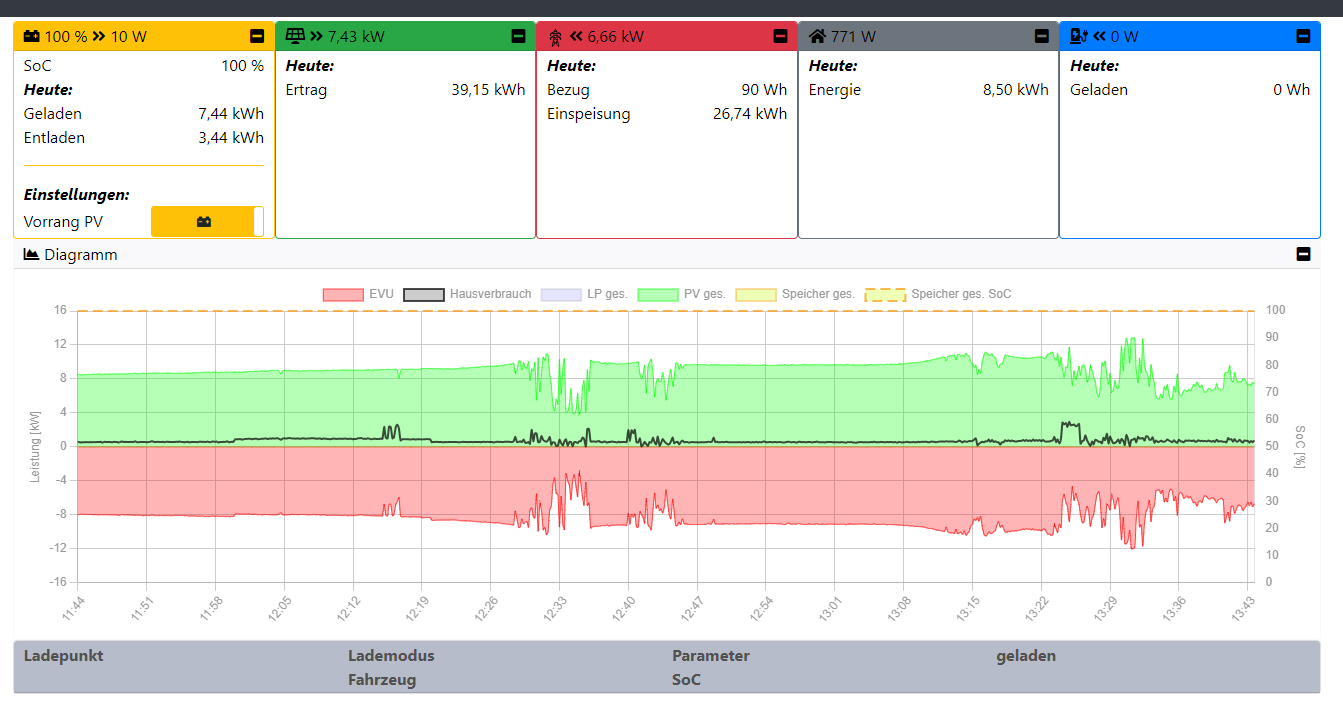Click the solar panel icon in the green header

(295, 37)
